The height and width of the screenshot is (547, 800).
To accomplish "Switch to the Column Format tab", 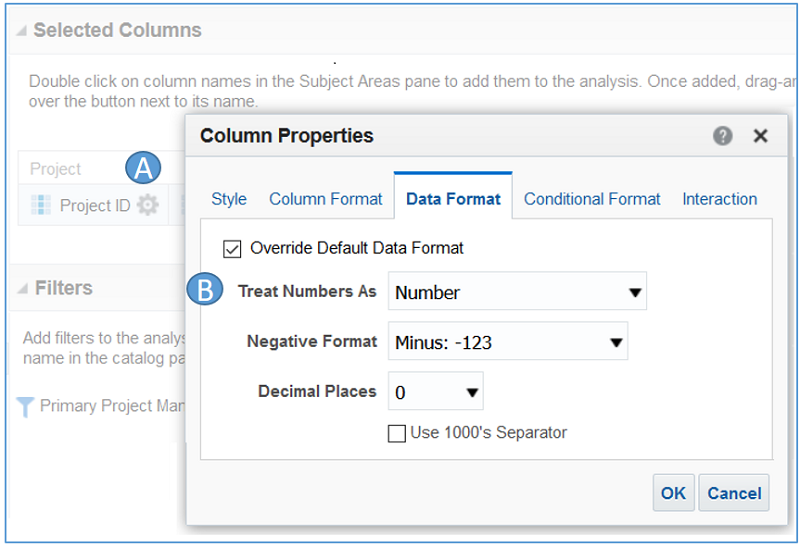I will (325, 199).
